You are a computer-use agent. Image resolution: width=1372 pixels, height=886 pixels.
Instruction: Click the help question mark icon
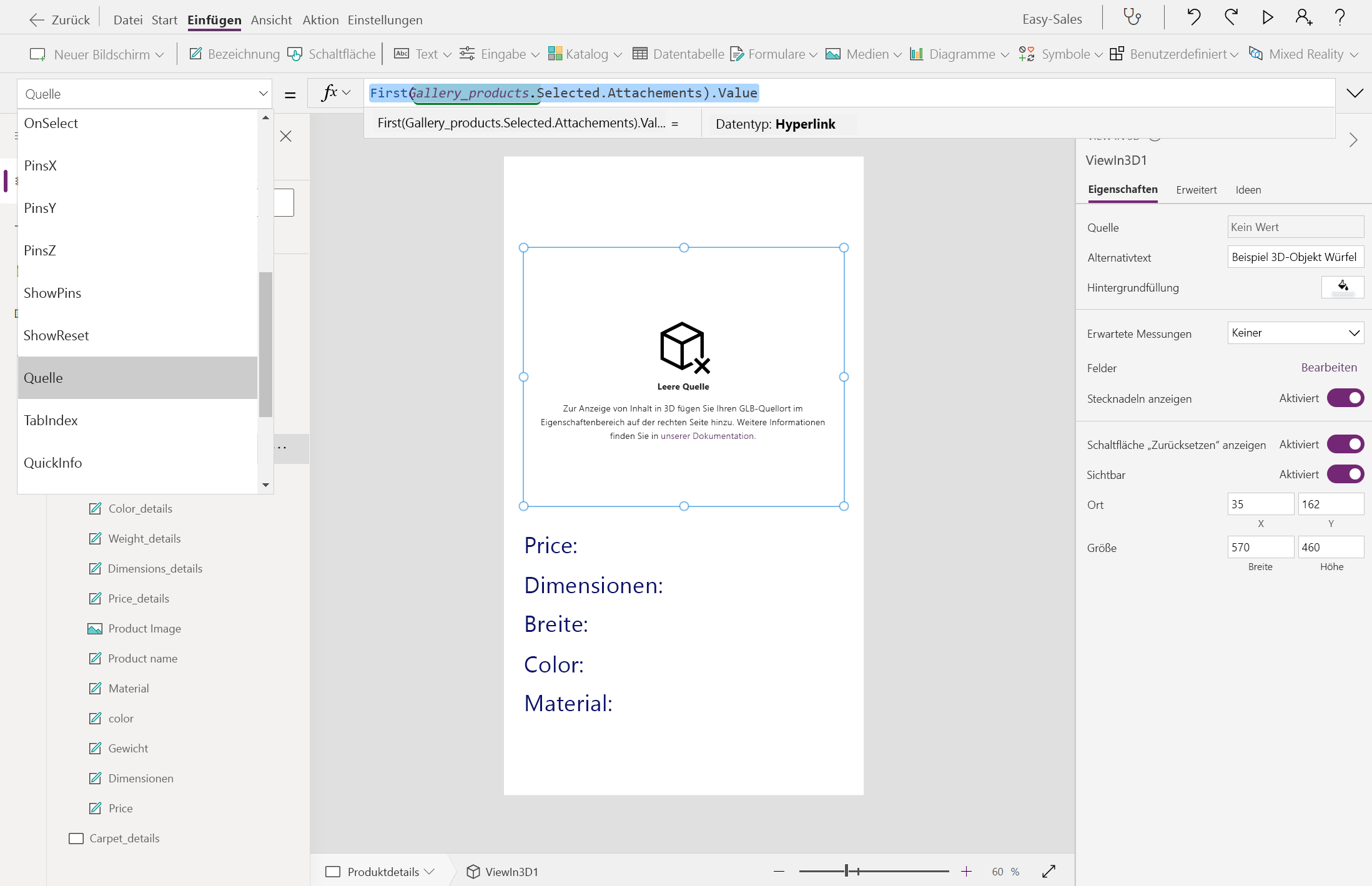[x=1340, y=17]
